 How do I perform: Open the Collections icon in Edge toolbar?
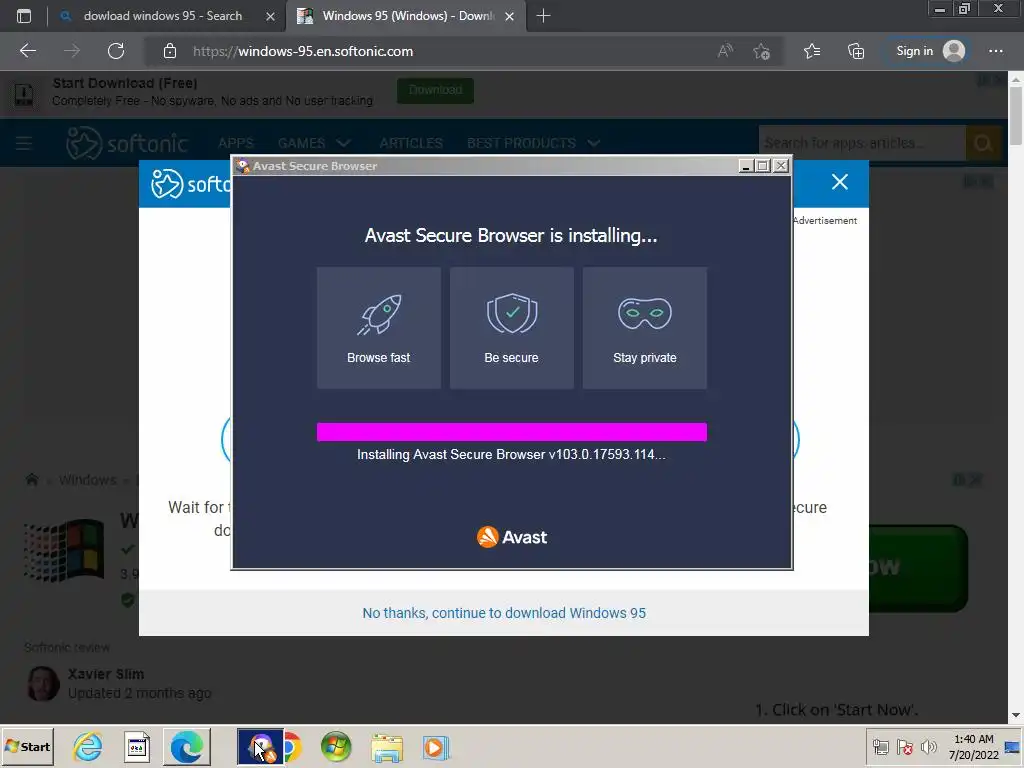pos(856,51)
